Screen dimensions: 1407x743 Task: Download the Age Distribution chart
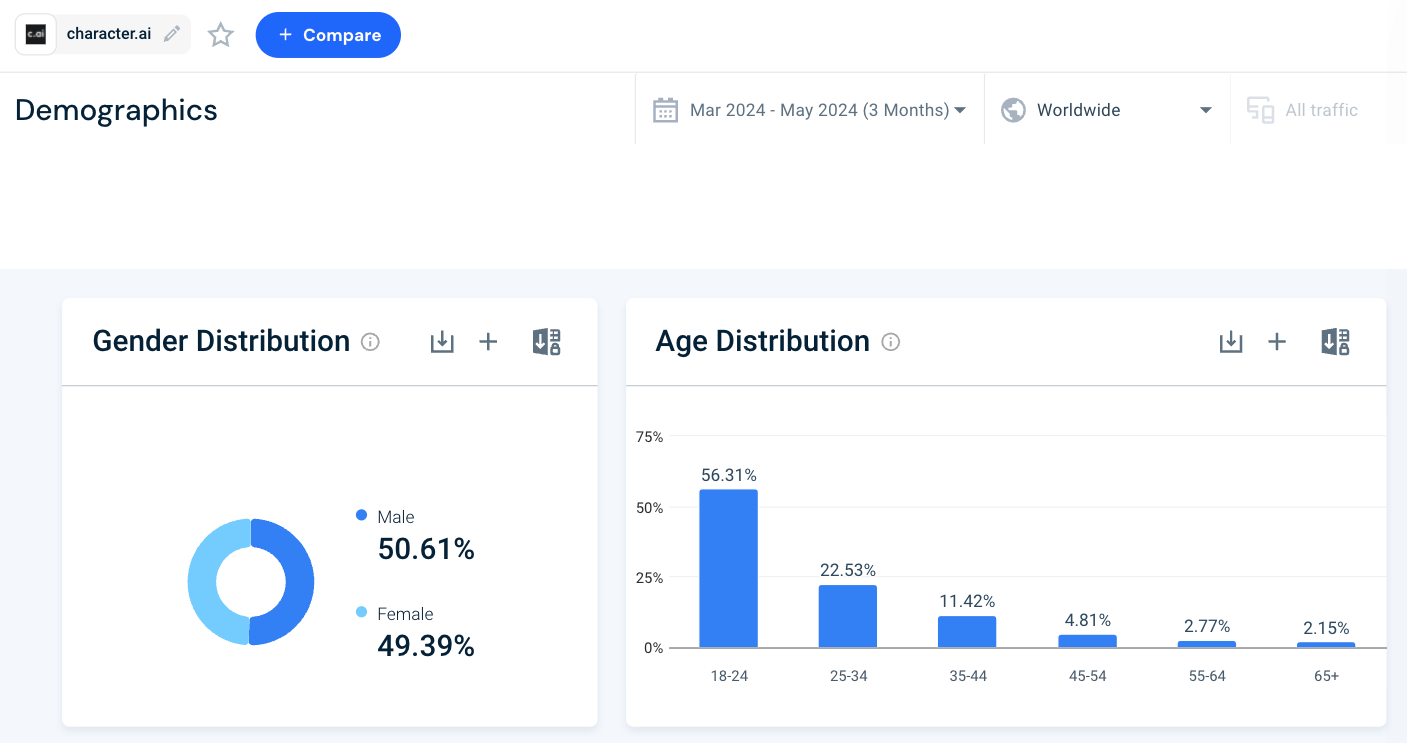[x=1230, y=342]
